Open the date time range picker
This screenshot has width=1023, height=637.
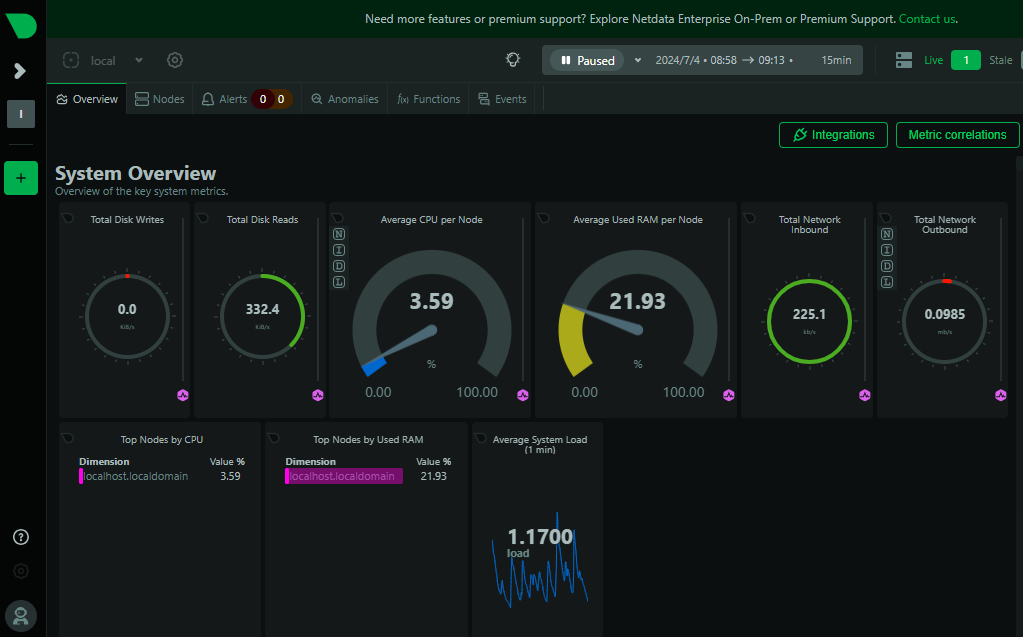[724, 60]
